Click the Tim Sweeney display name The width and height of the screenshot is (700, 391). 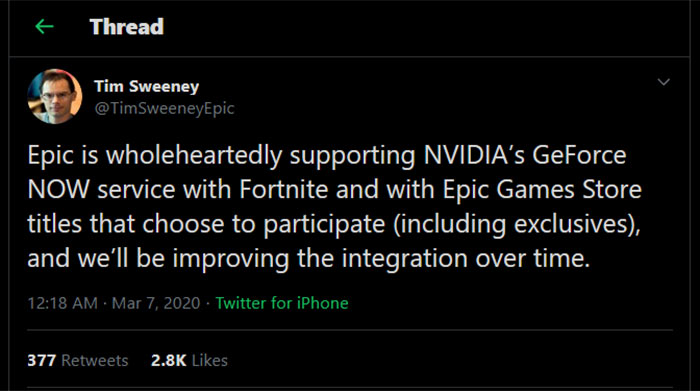click(x=146, y=86)
